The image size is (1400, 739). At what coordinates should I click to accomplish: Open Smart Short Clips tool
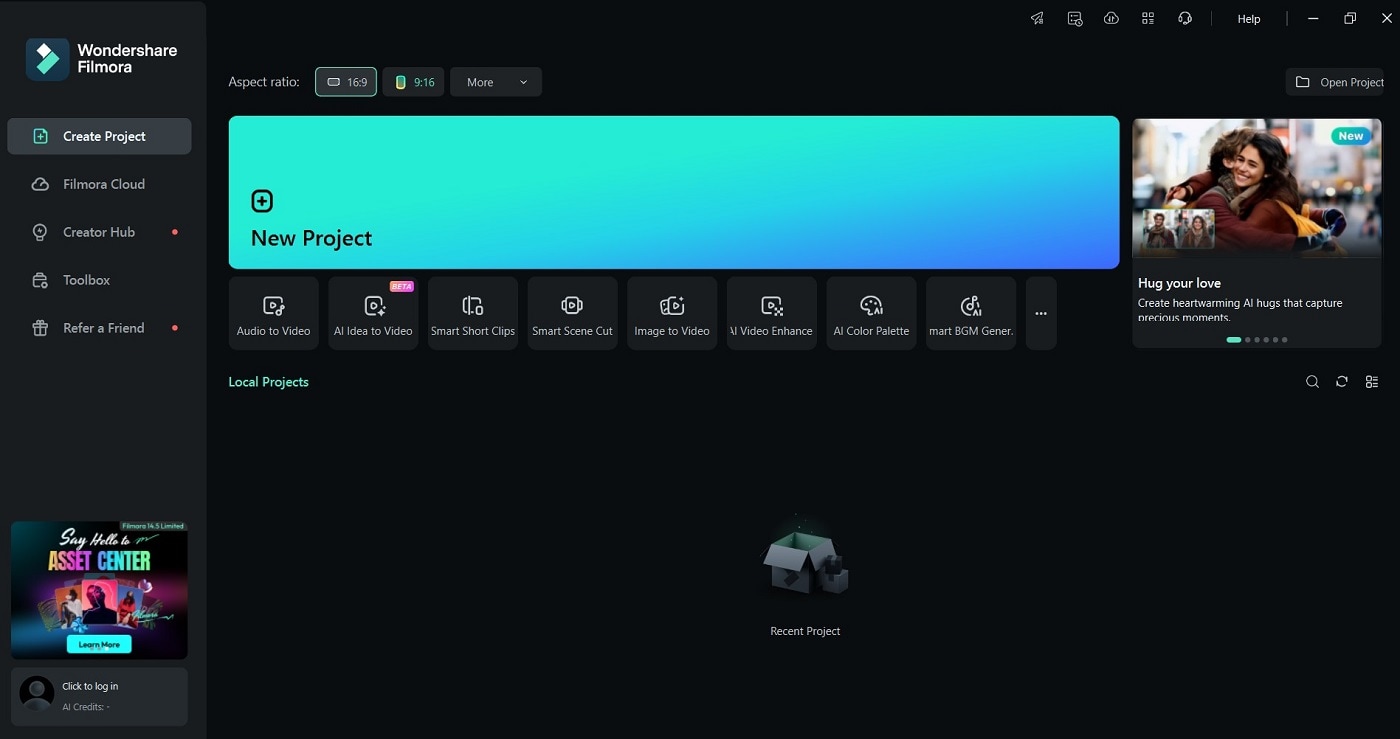point(473,313)
